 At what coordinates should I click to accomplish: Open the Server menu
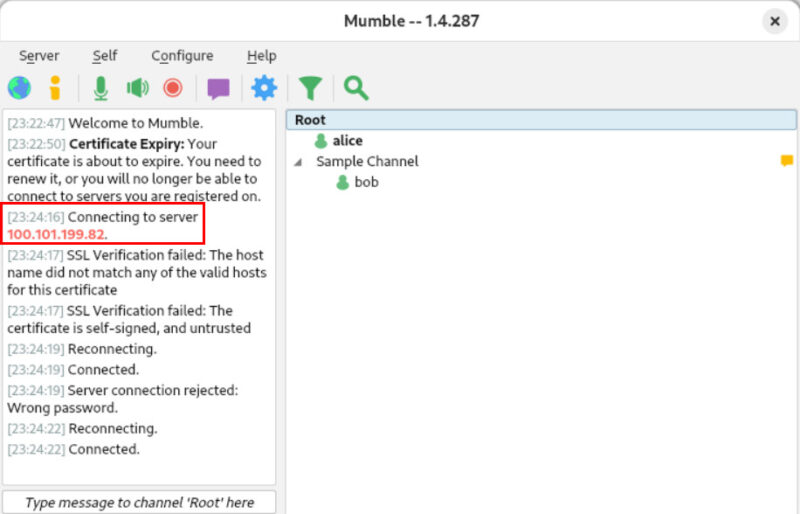pos(39,56)
